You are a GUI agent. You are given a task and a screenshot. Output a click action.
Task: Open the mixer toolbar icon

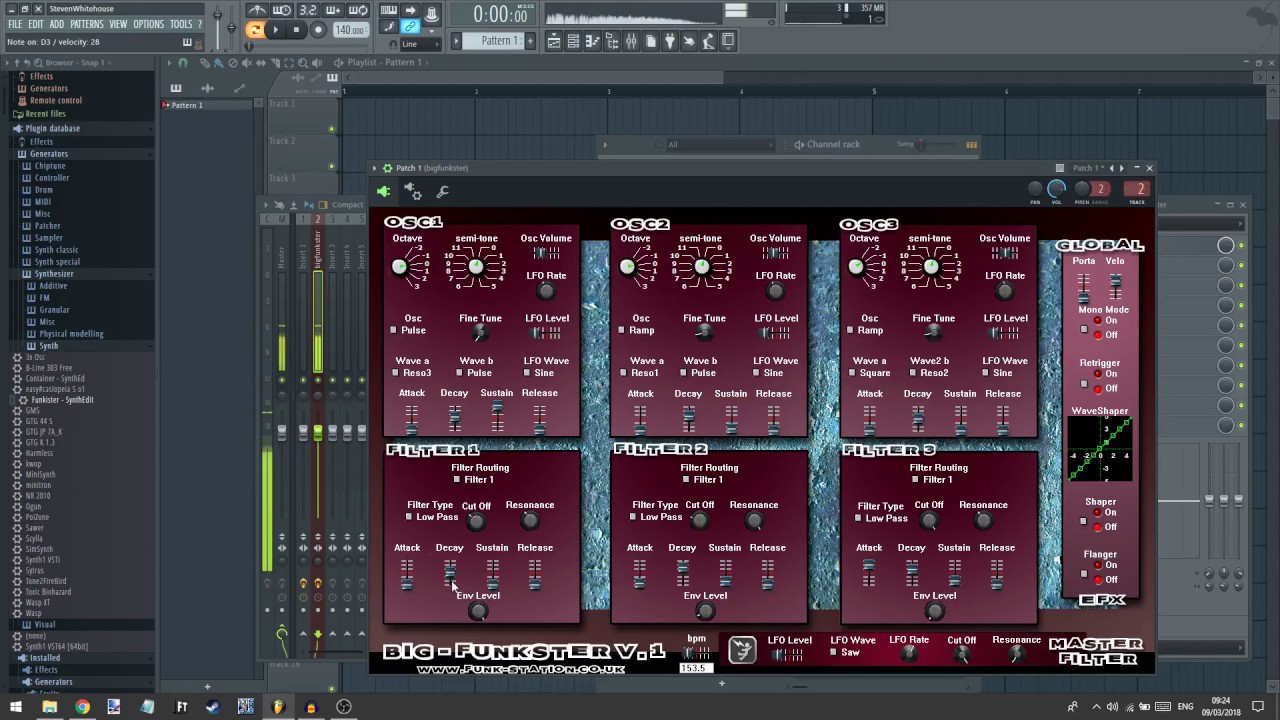(631, 41)
